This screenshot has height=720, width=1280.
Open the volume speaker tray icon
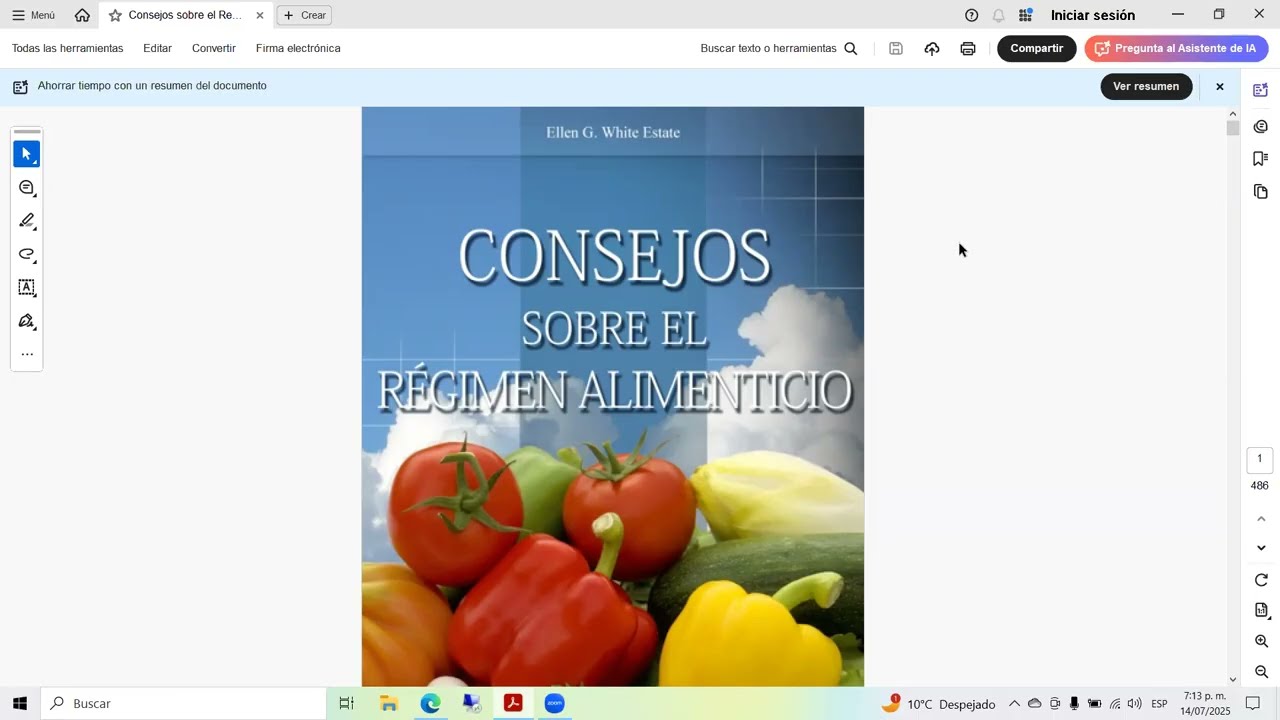point(1134,704)
